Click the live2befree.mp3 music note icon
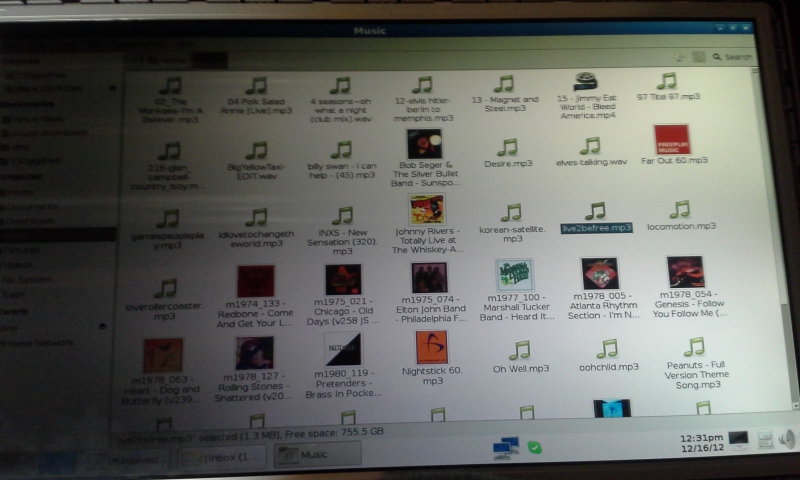Screen dimensions: 800x480 [595, 211]
